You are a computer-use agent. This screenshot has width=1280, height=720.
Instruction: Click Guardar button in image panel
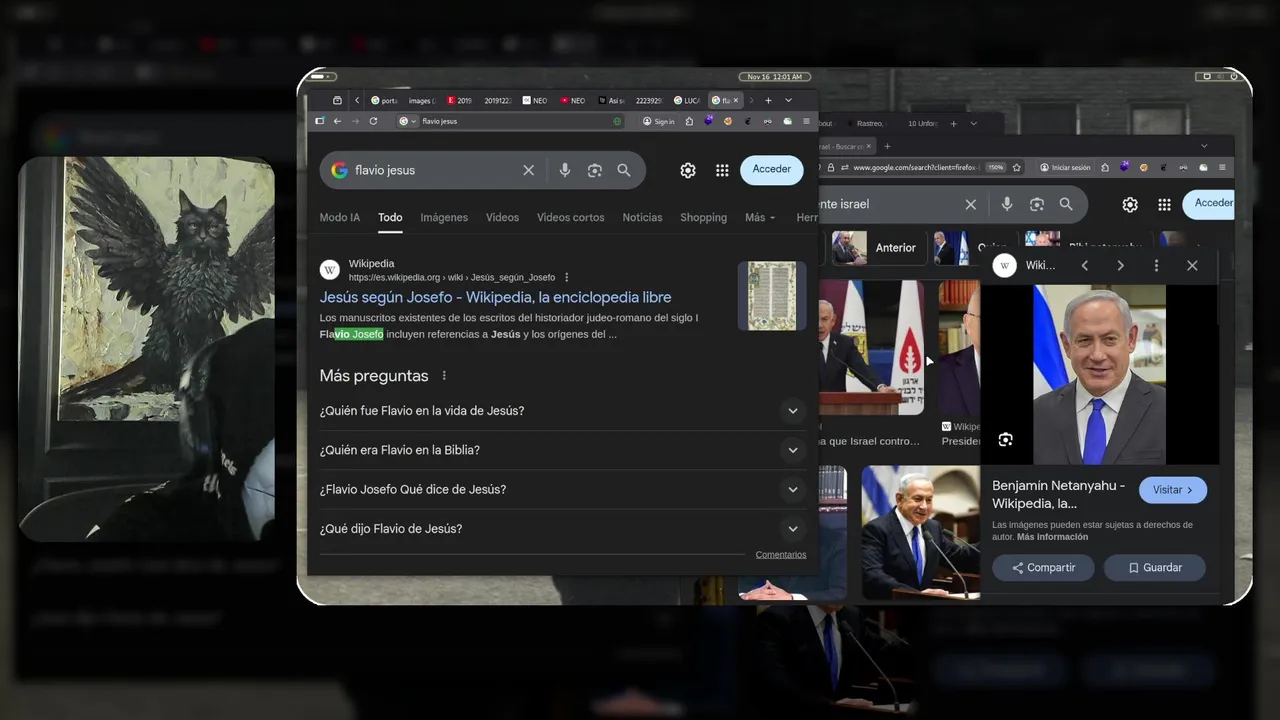click(1155, 568)
